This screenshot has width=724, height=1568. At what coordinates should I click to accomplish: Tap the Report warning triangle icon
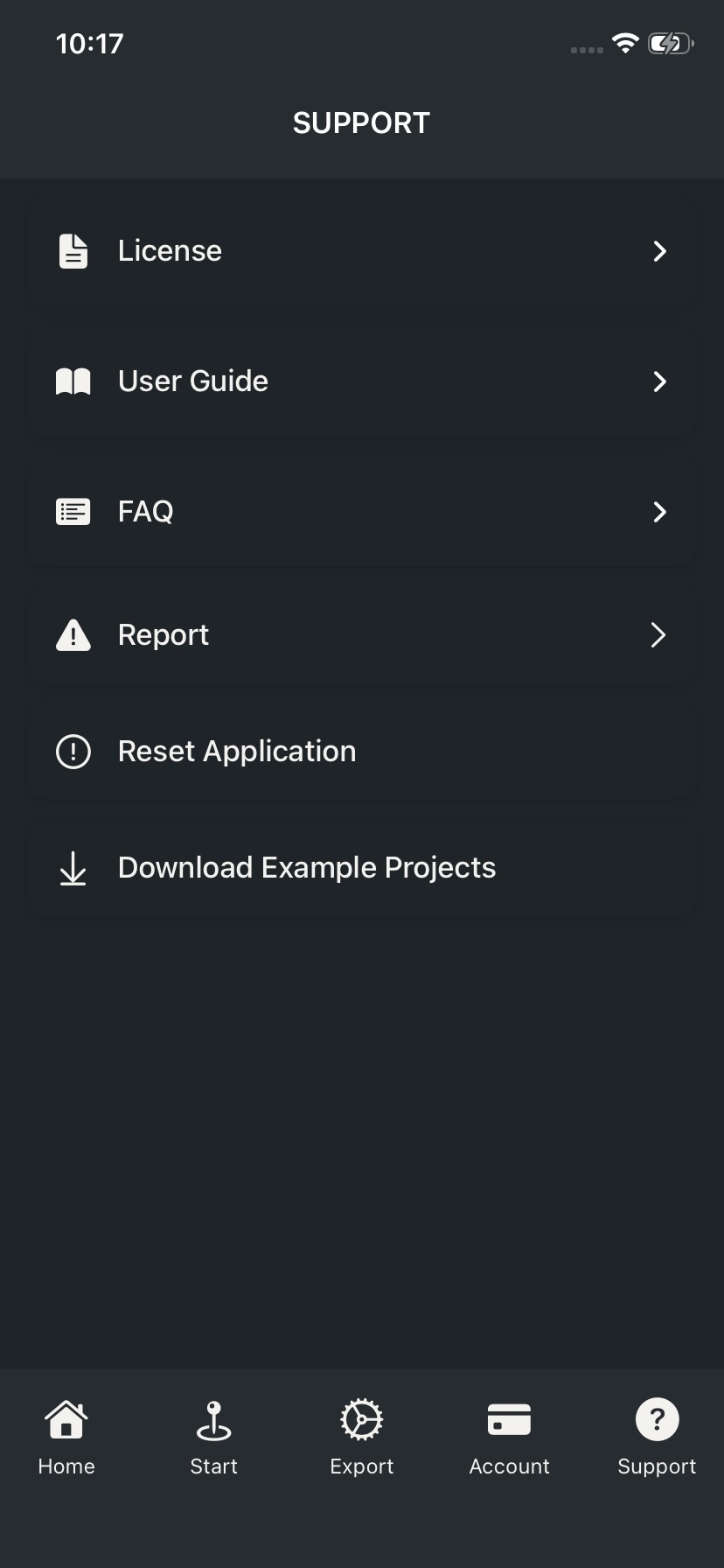73,635
